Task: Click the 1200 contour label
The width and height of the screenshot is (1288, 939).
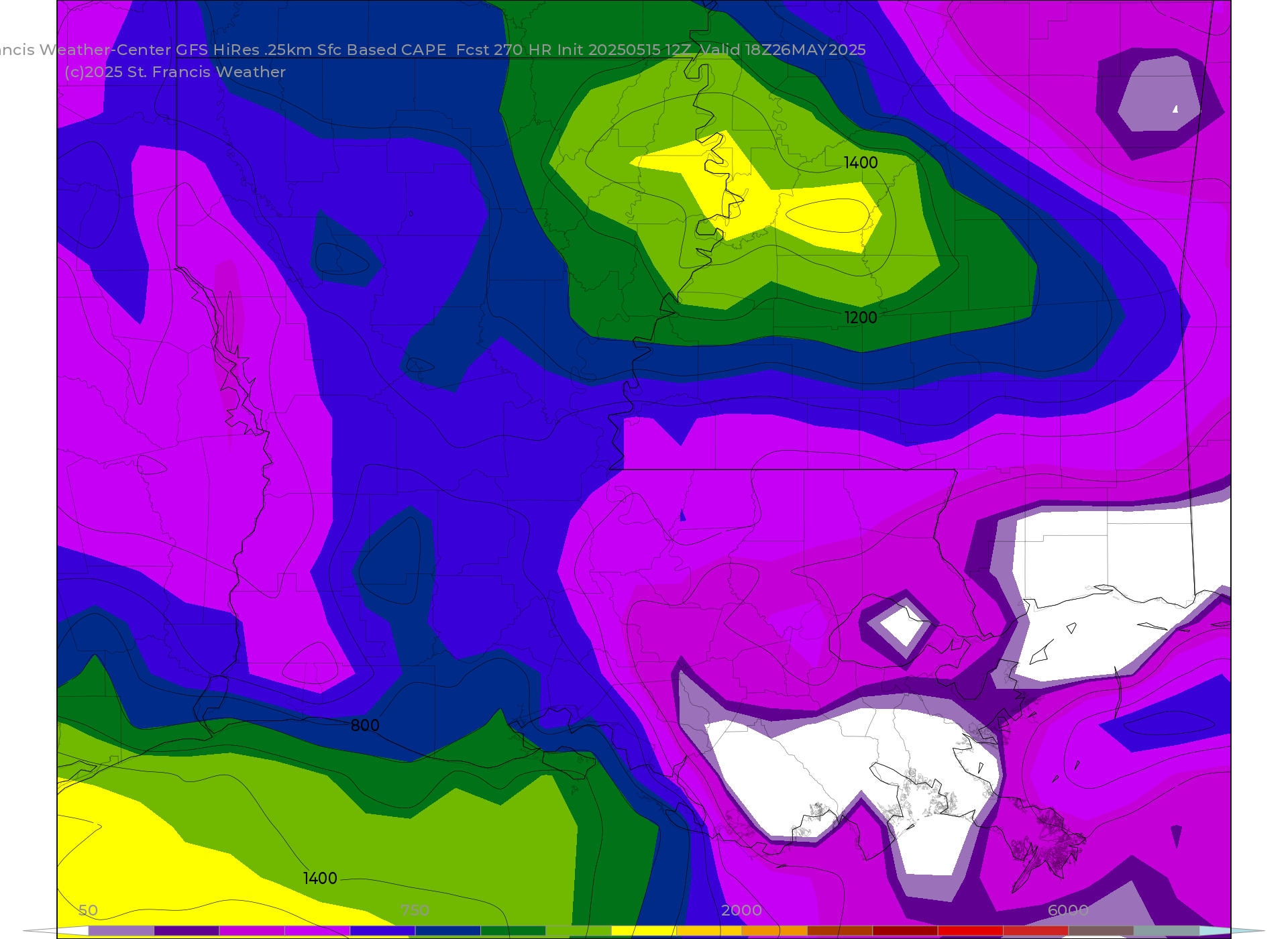Action: (861, 318)
